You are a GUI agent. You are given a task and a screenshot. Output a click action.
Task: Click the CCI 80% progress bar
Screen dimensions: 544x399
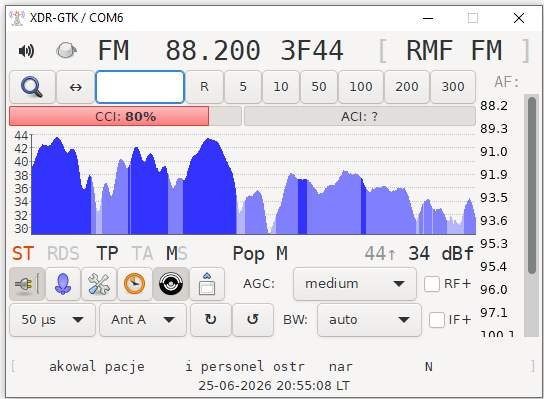click(125, 116)
